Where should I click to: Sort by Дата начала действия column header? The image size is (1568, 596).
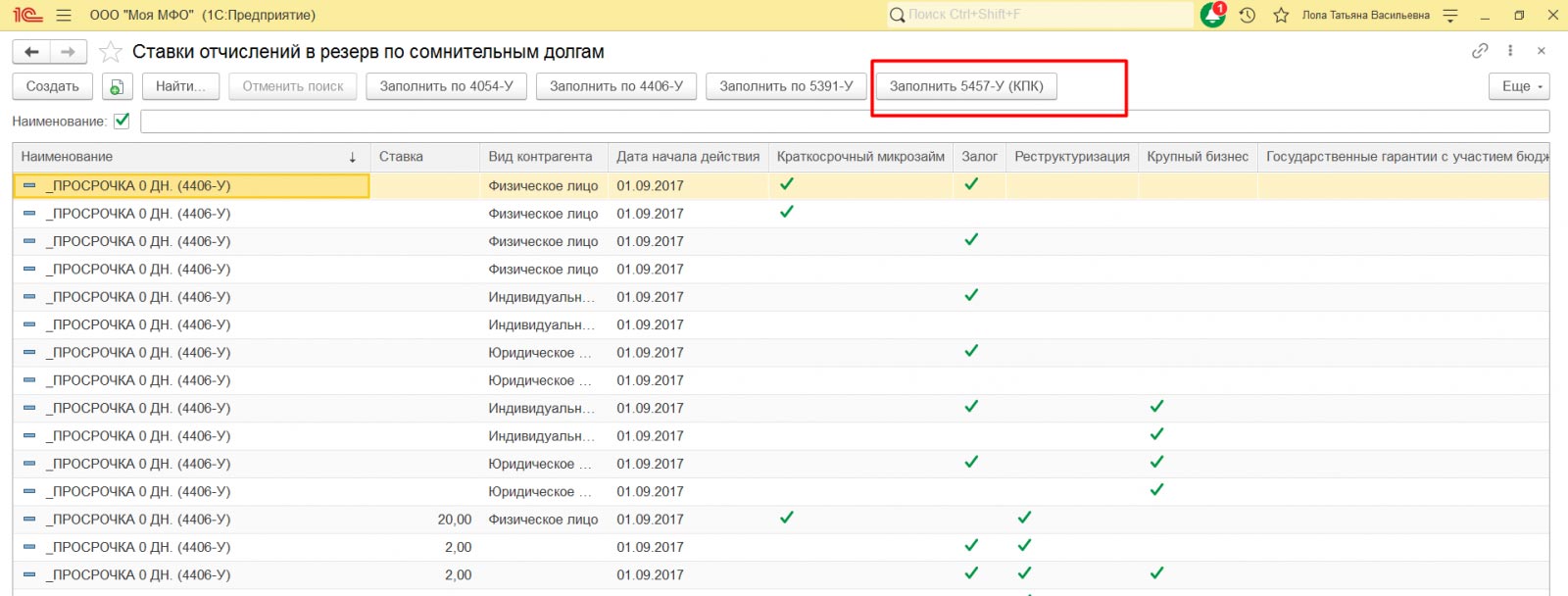point(688,157)
